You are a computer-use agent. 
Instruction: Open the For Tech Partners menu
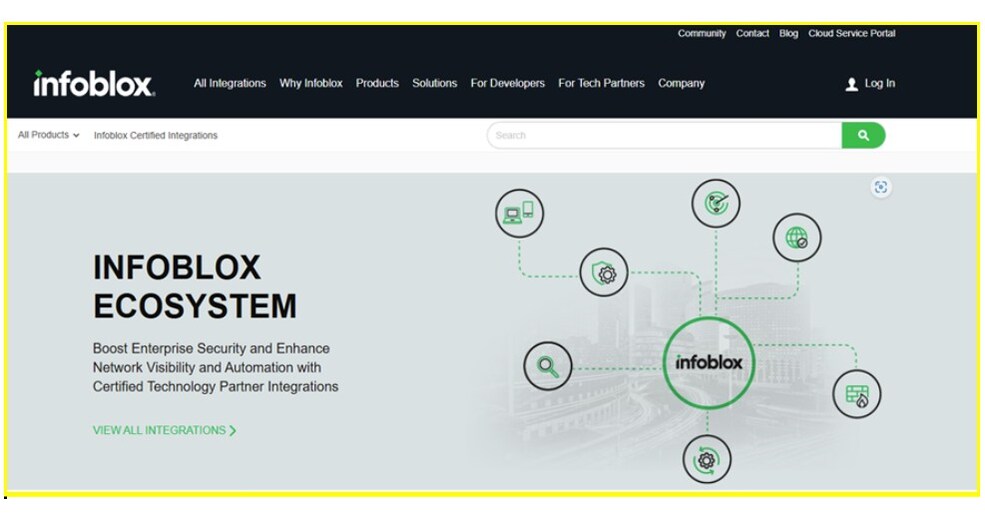pyautogui.click(x=601, y=83)
